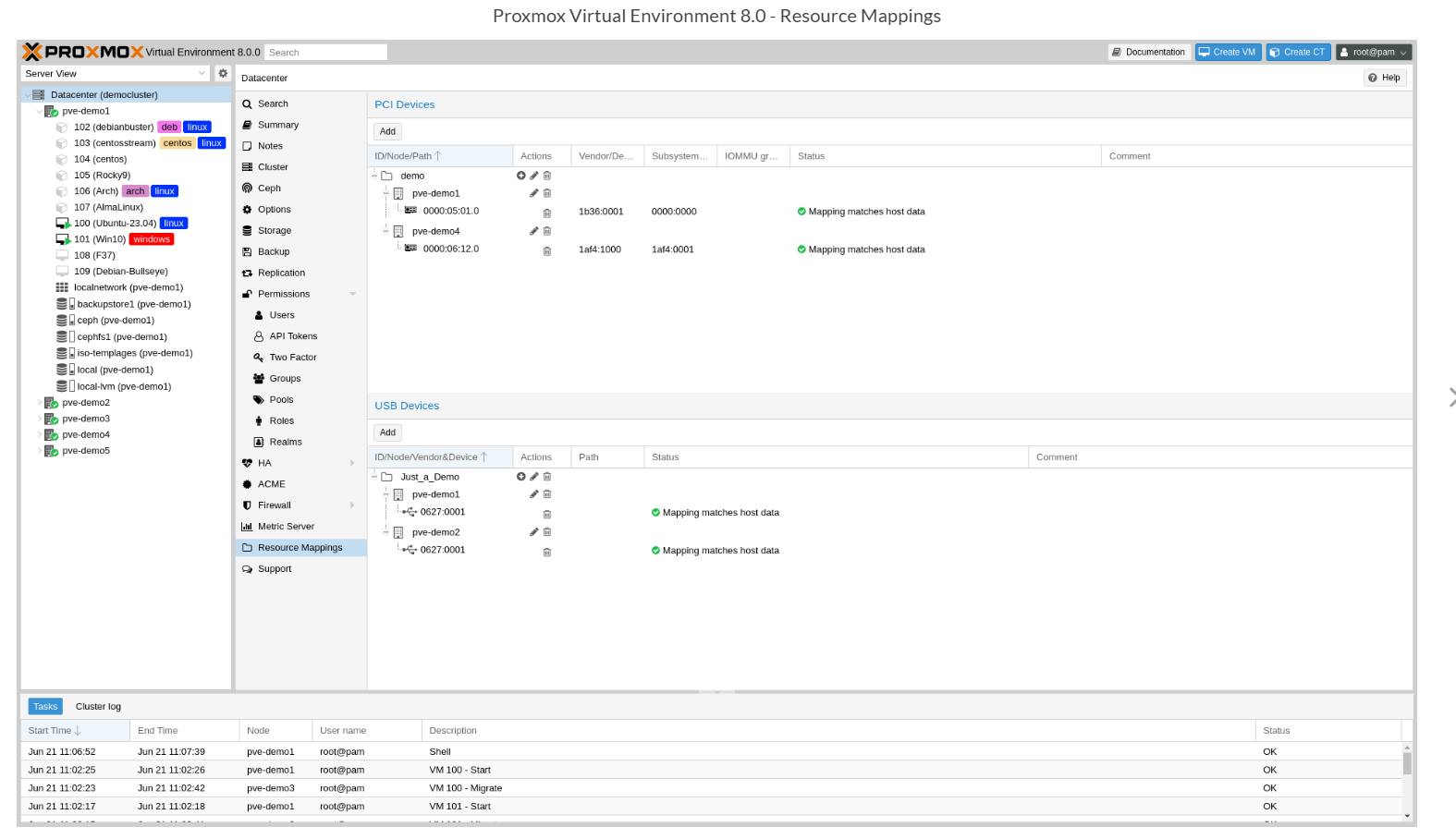The width and height of the screenshot is (1456, 839).
Task: Click the top Search input field
Action: pyautogui.click(x=325, y=53)
